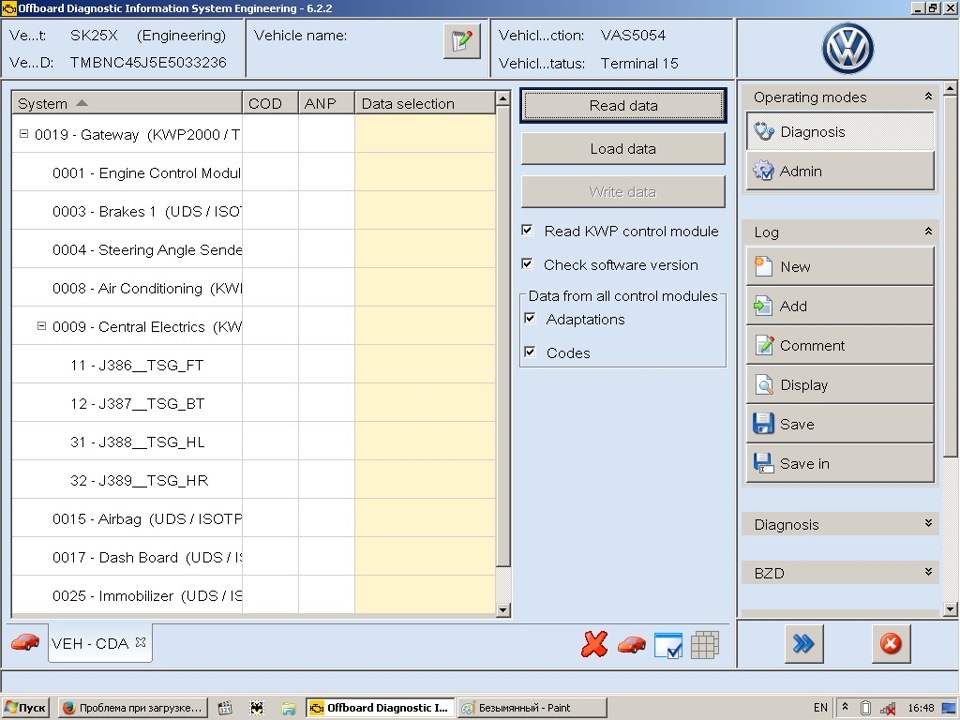The height and width of the screenshot is (720, 960).
Task: Click the COD column header
Action: click(x=271, y=103)
